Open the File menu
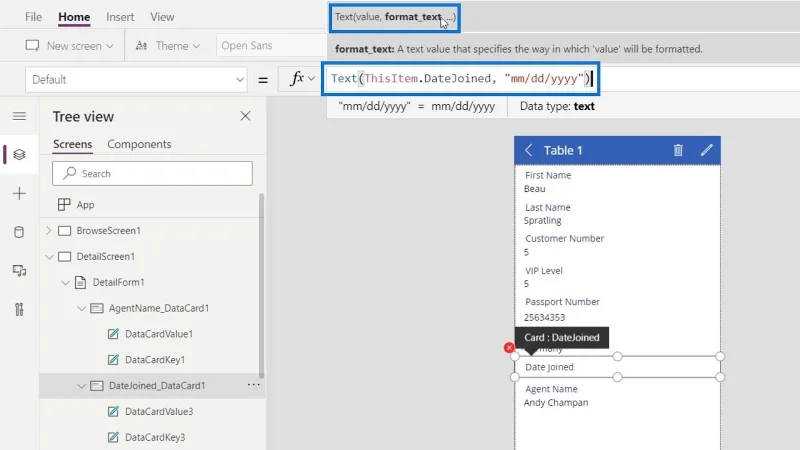800x450 pixels. (x=33, y=17)
